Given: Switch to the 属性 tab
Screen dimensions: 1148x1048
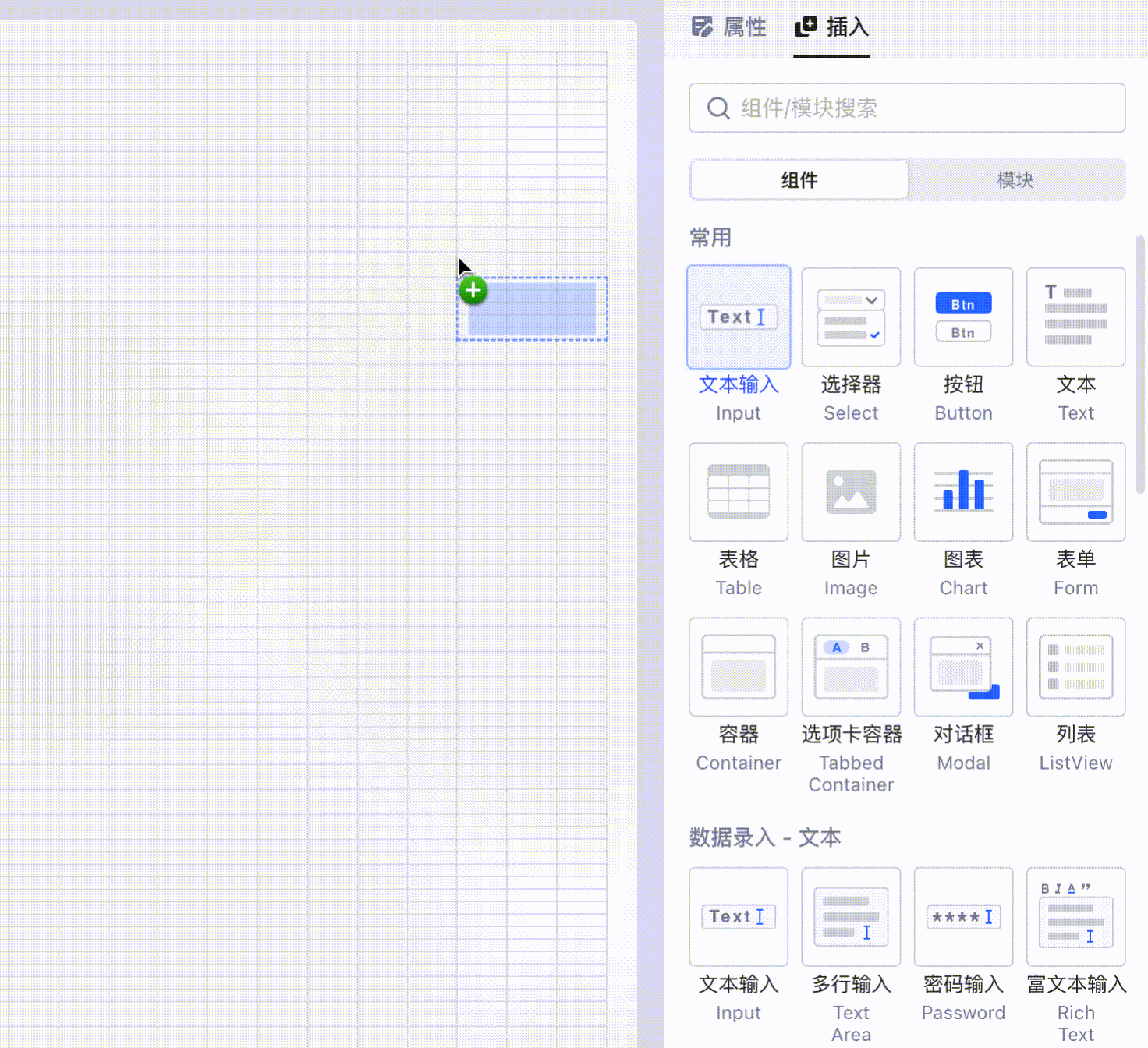Looking at the screenshot, I should pos(728,27).
